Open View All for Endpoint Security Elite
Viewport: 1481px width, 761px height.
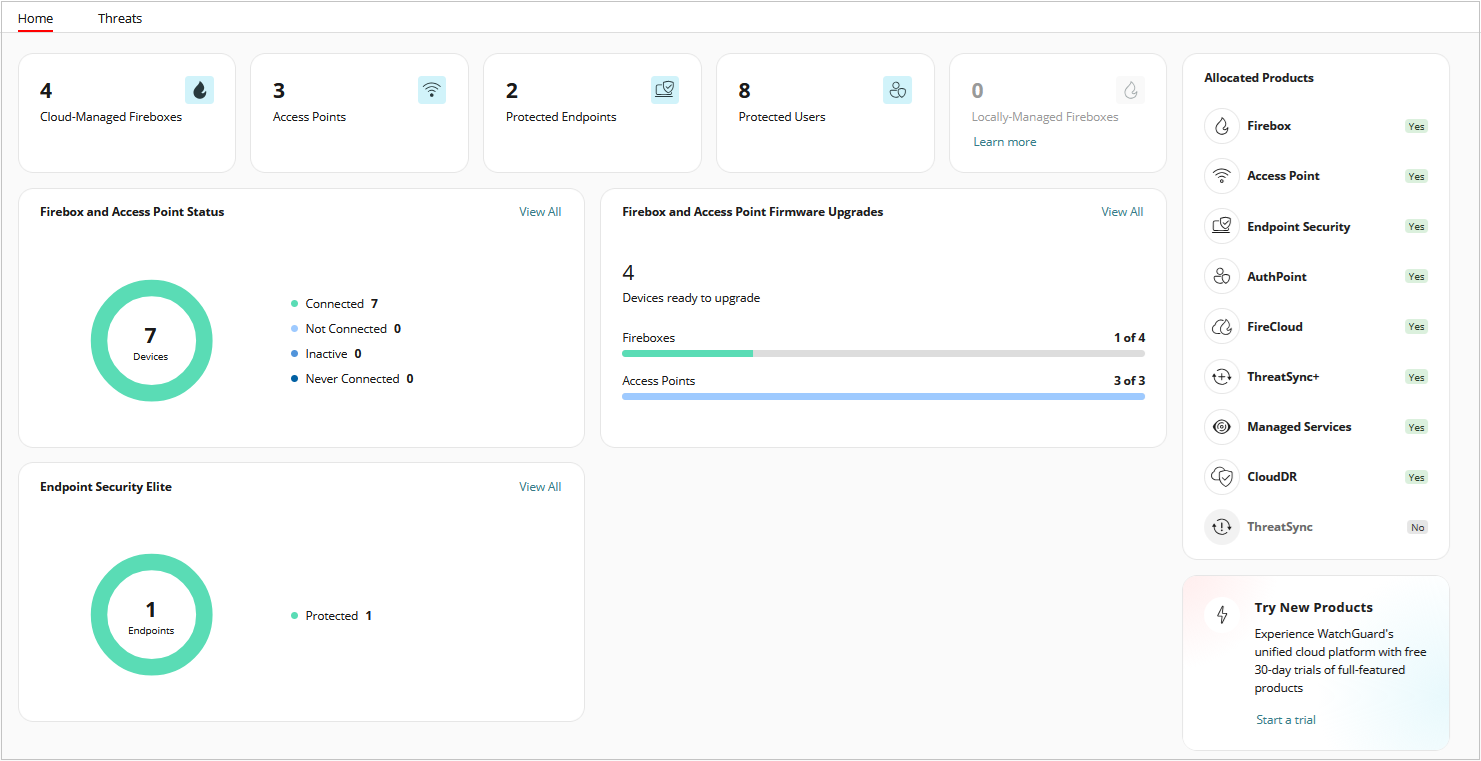click(x=540, y=487)
